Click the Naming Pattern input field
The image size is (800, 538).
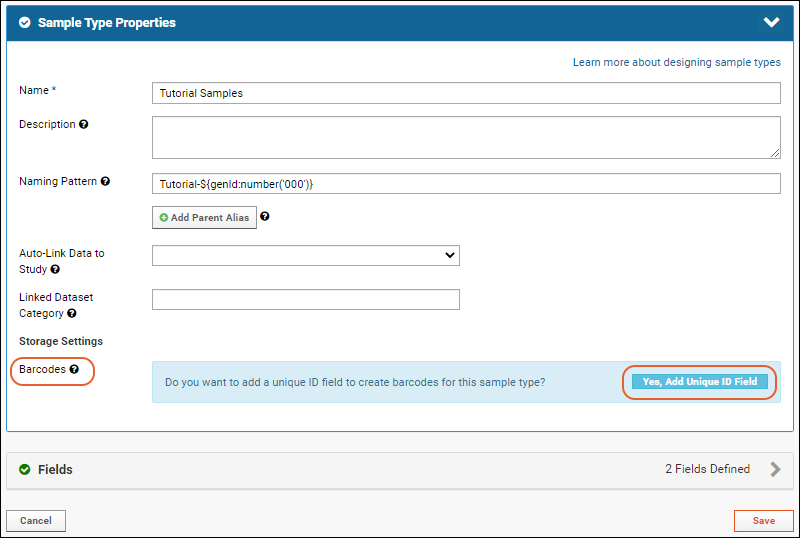click(x=466, y=184)
